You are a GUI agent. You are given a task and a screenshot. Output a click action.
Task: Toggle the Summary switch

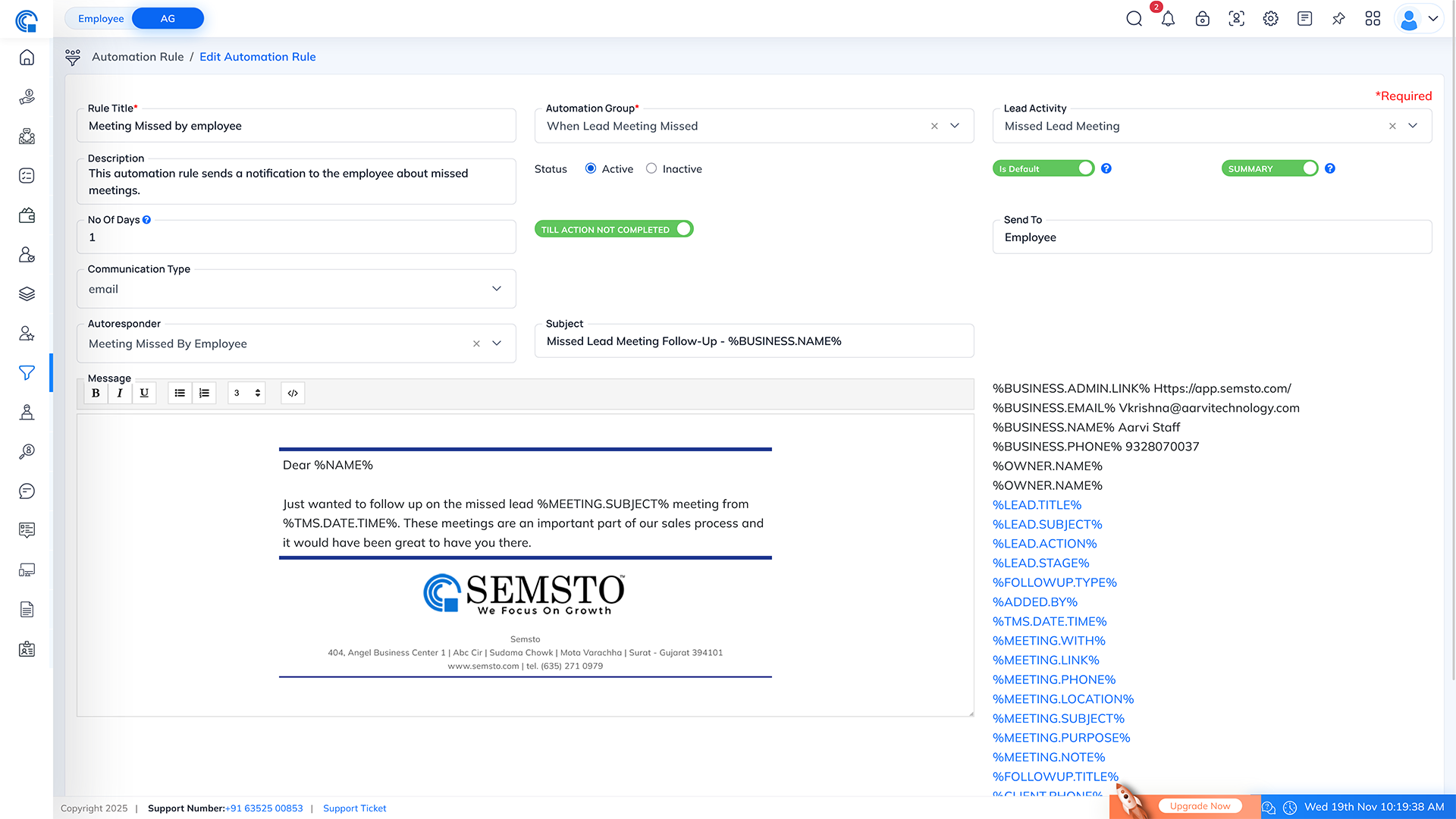tap(1270, 168)
